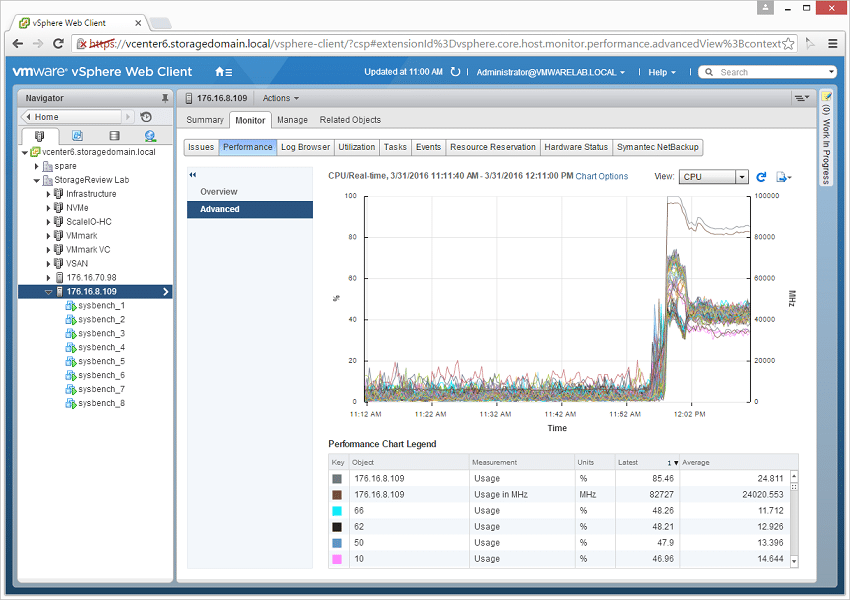850x600 pixels.
Task: Expand the Infrastructure cluster
Action: click(x=48, y=194)
